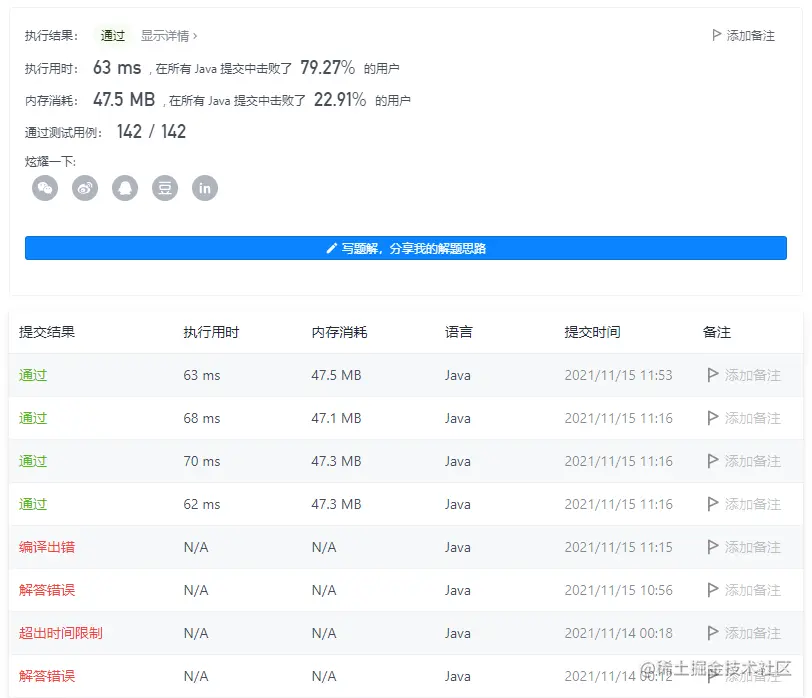Open 通过 submission with 62 ms
The width and height of the screenshot is (812, 698).
tap(33, 504)
